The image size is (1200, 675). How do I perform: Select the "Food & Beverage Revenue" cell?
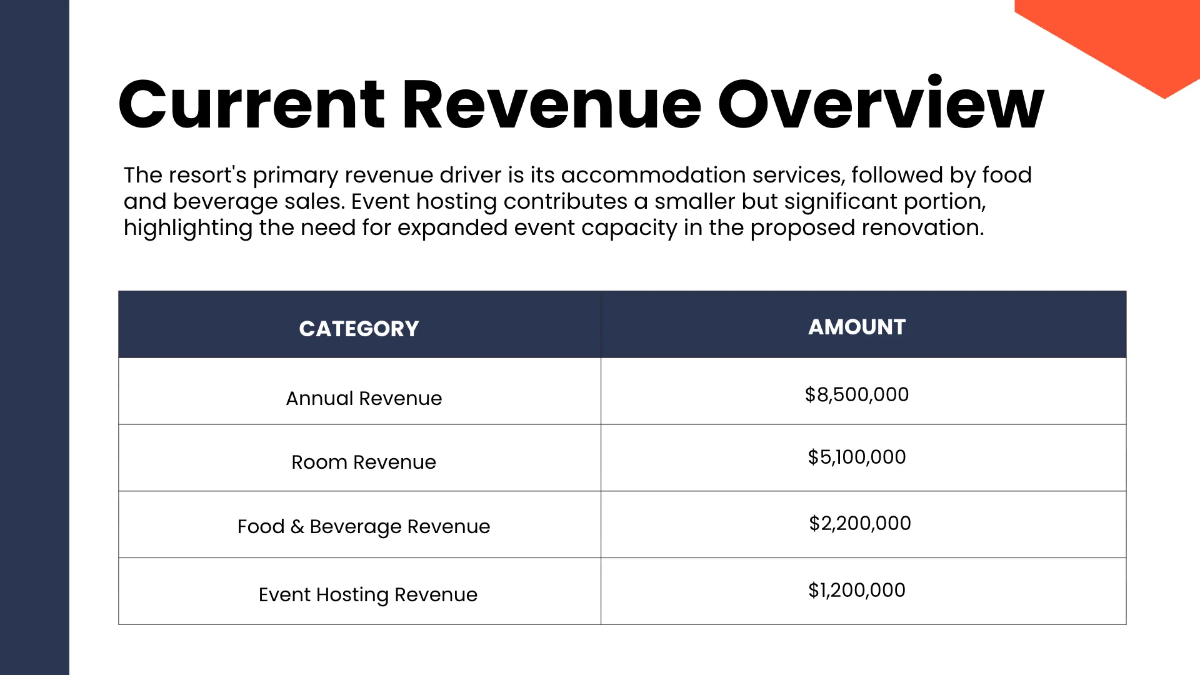pyautogui.click(x=363, y=525)
